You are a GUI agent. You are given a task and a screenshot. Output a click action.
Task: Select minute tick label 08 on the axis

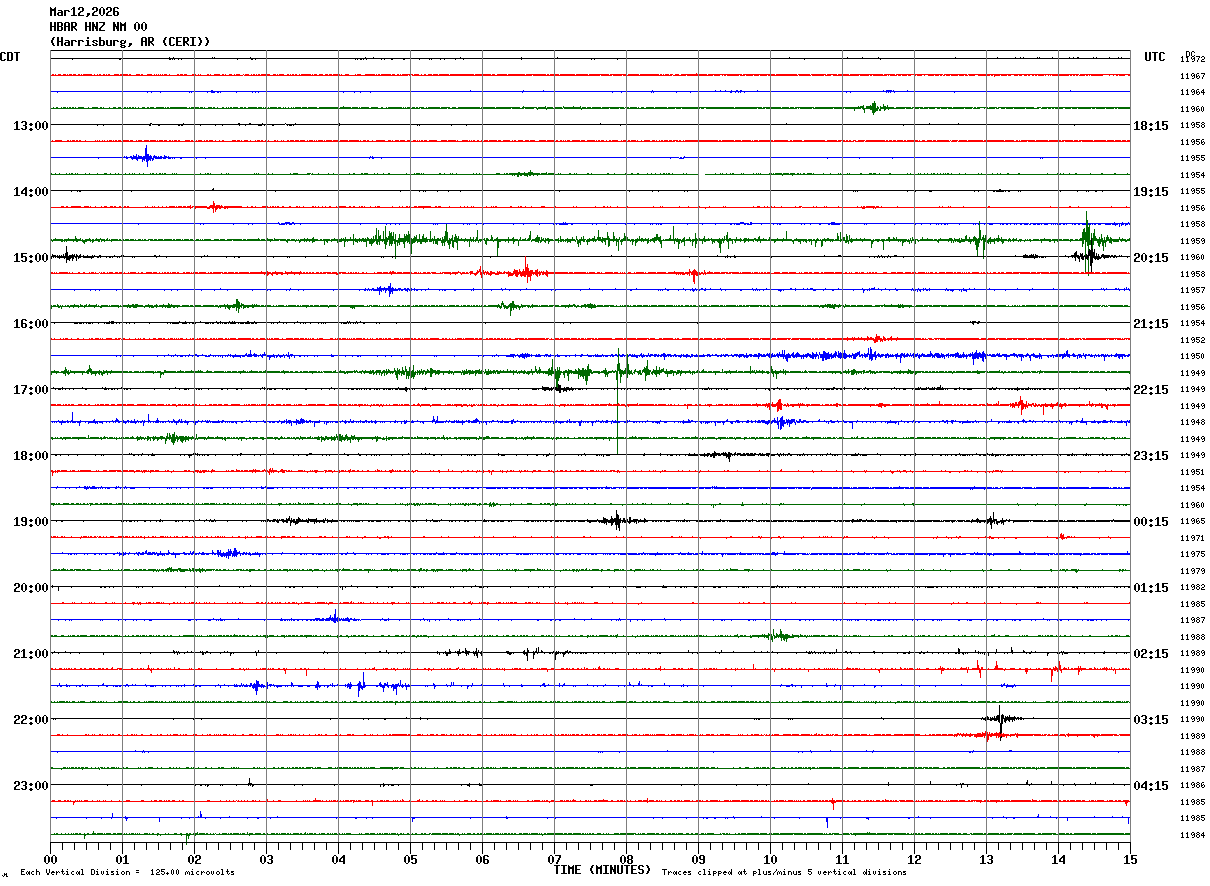point(626,859)
